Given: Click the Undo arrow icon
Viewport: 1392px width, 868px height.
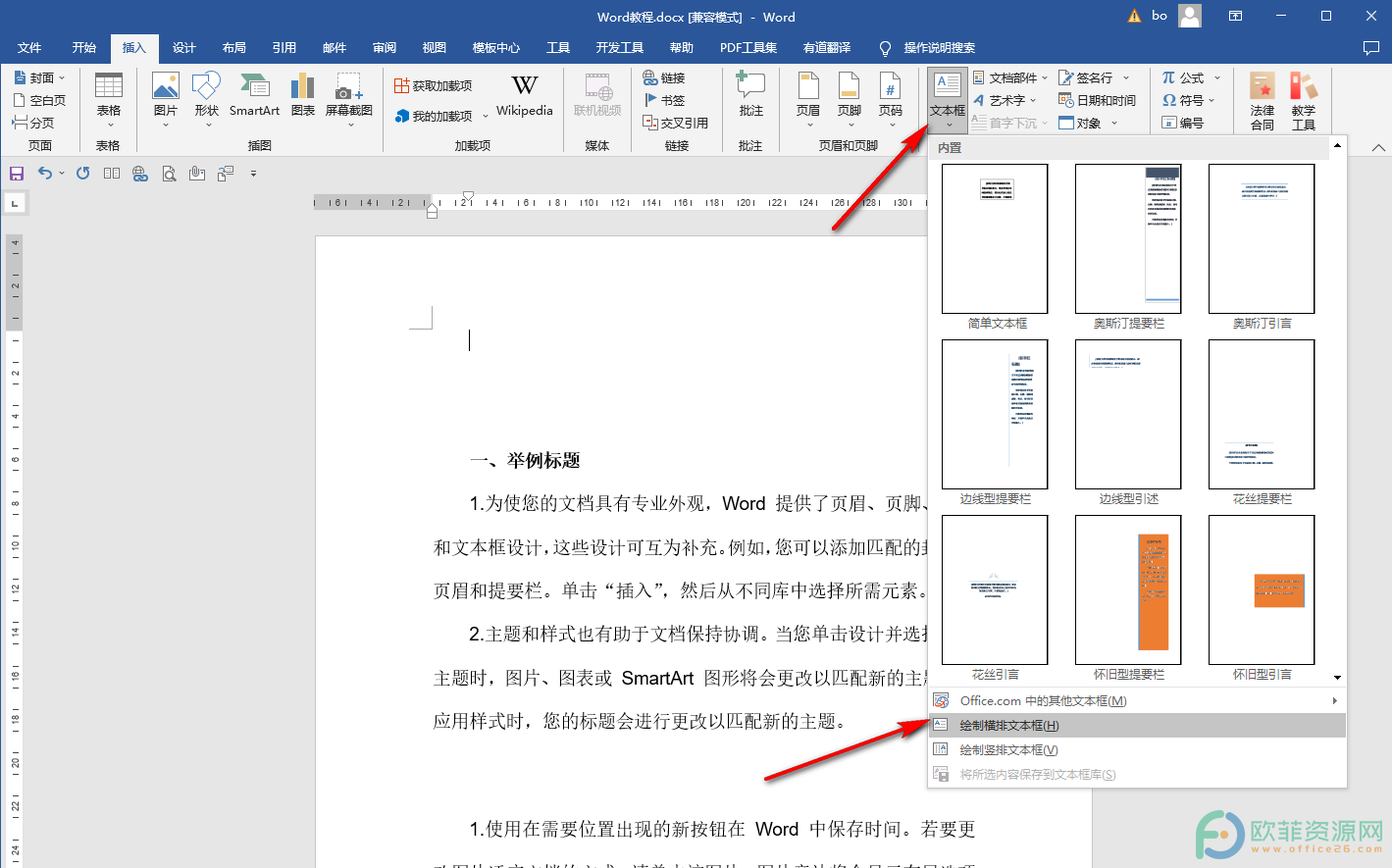Looking at the screenshot, I should [x=45, y=173].
